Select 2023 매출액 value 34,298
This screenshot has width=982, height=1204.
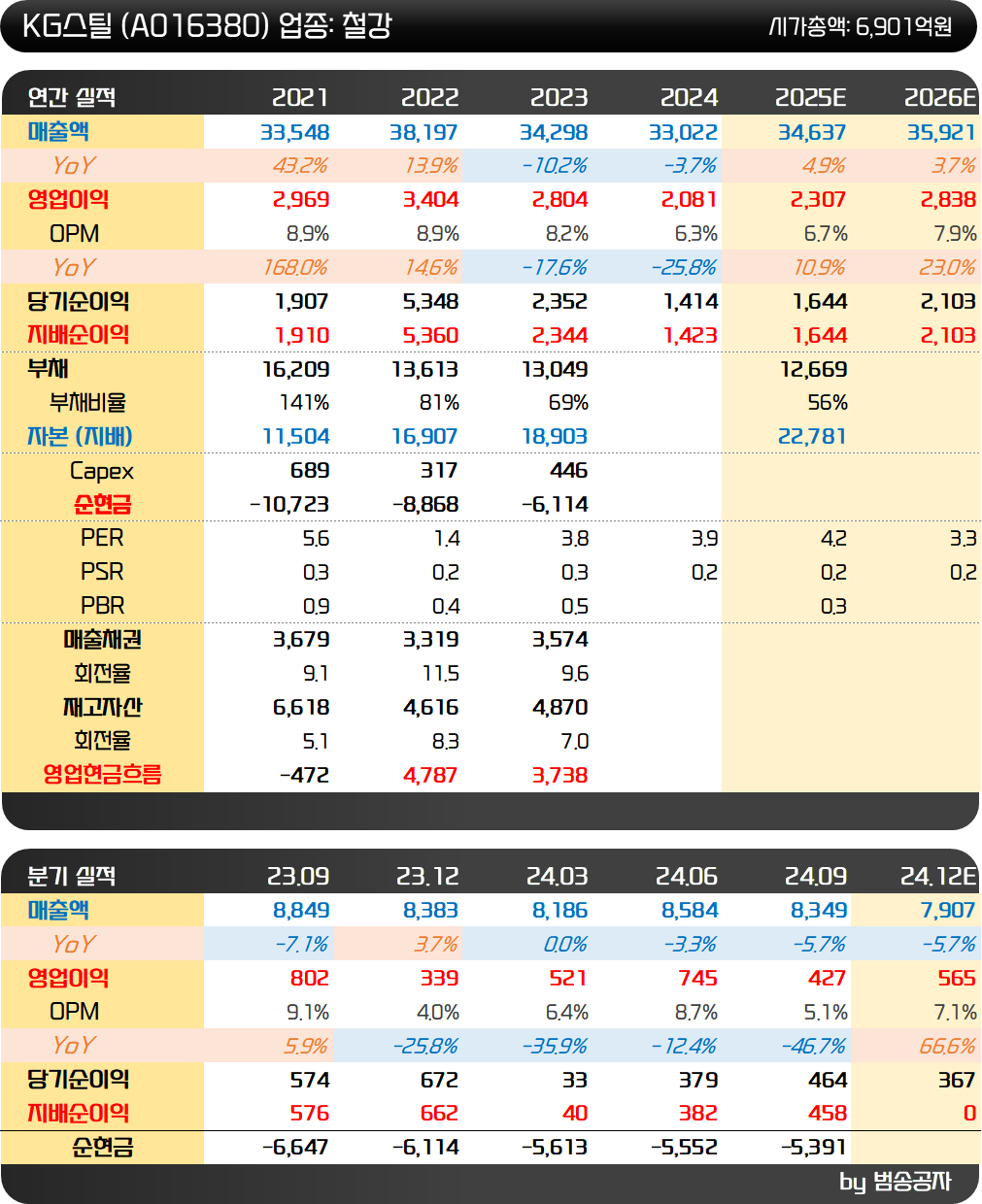pos(554,132)
